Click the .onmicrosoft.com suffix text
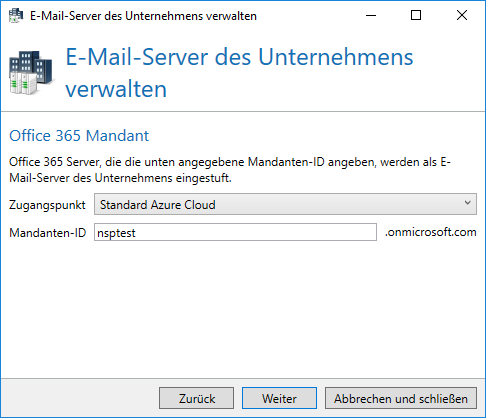The height and width of the screenshot is (418, 486). pyautogui.click(x=430, y=232)
